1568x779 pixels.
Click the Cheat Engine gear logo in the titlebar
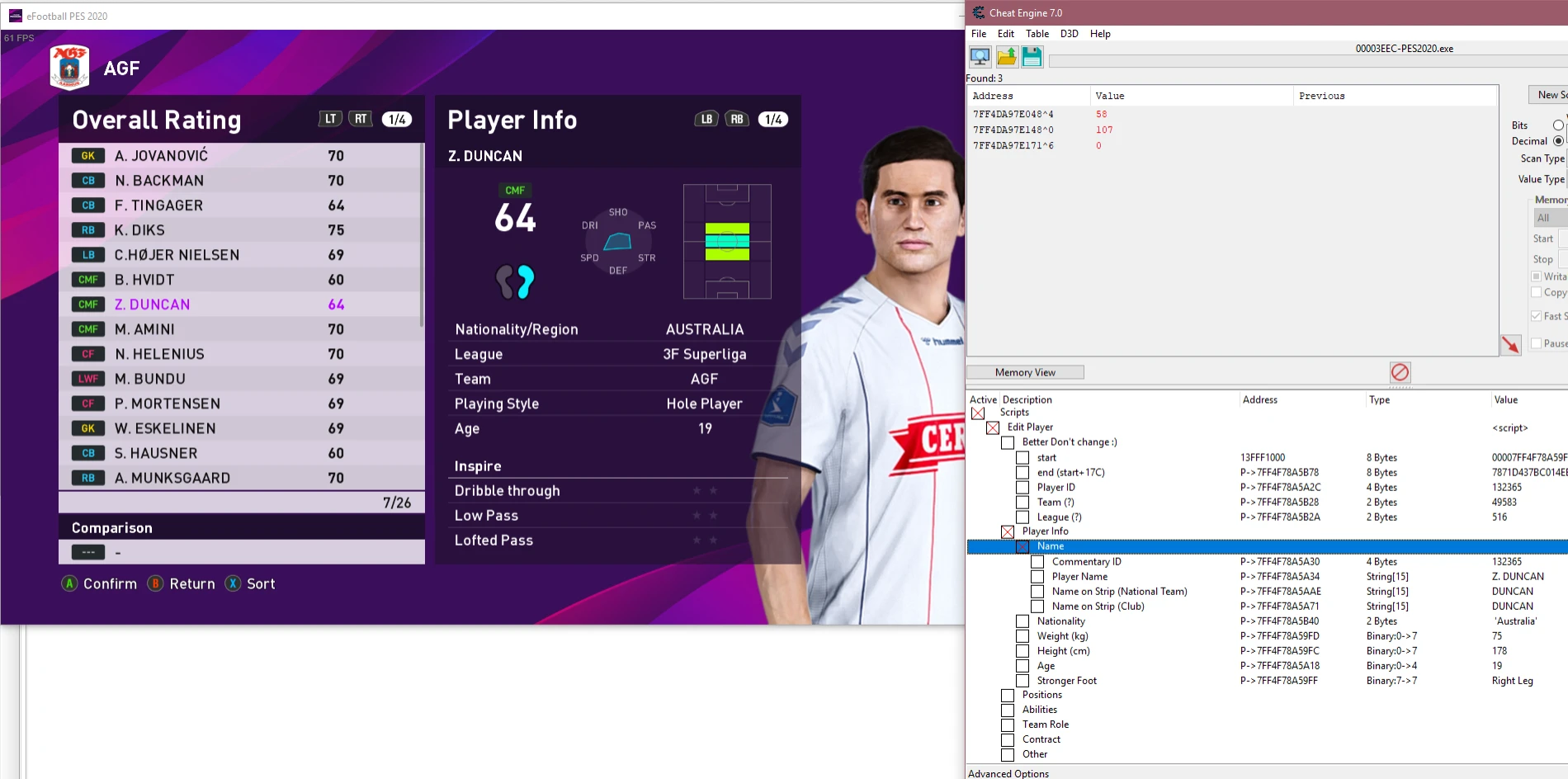979,12
